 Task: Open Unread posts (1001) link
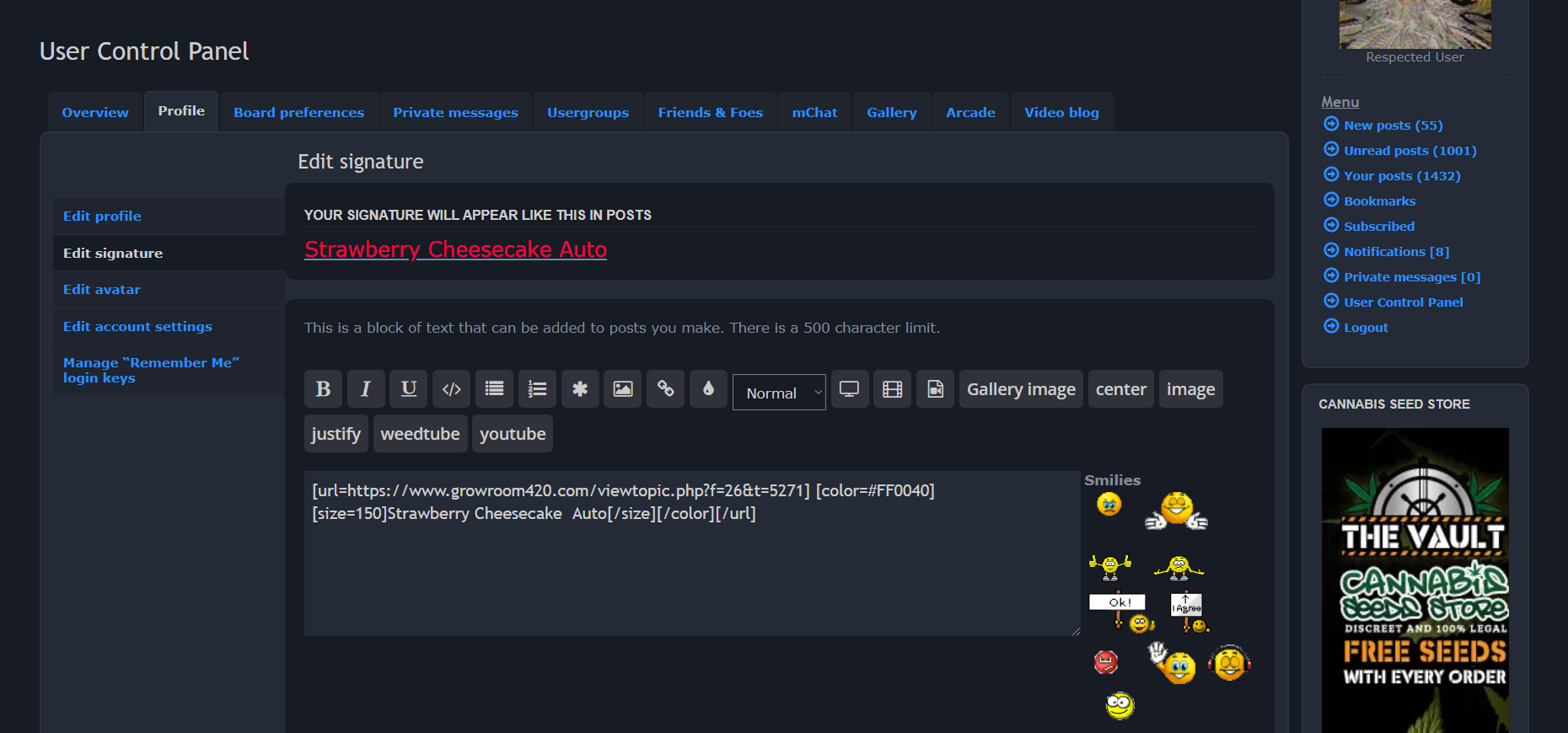click(x=1410, y=151)
